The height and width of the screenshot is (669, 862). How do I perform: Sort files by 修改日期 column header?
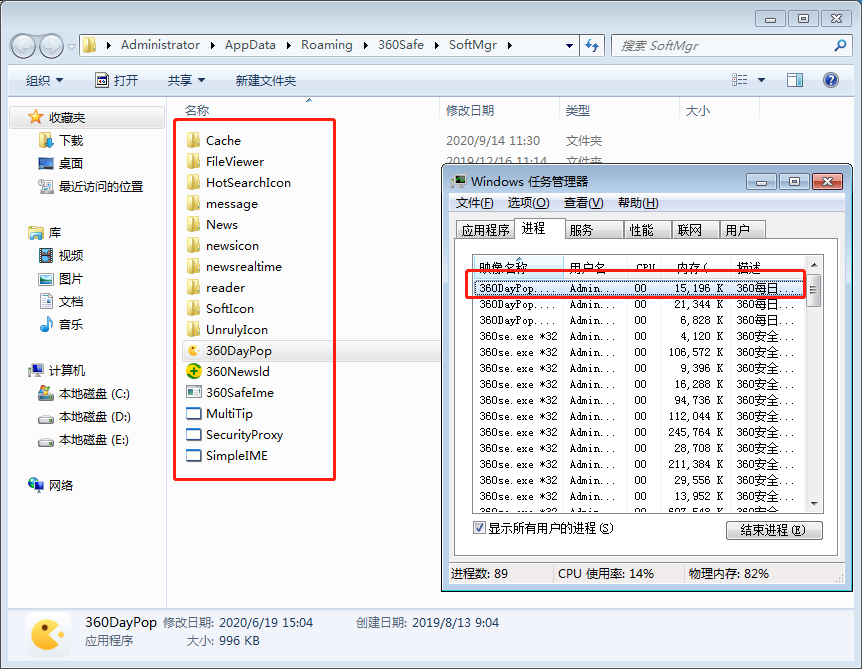tap(499, 110)
